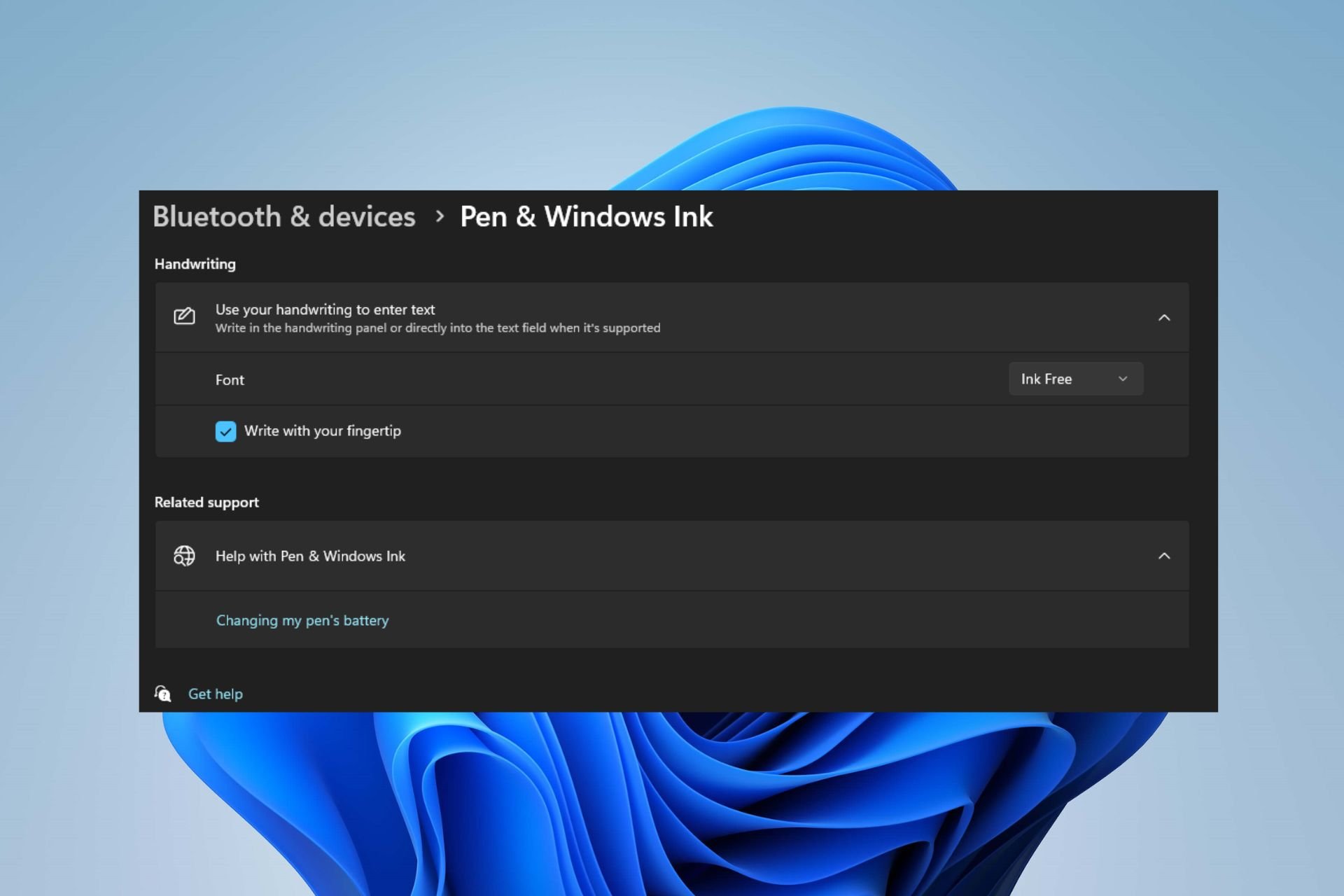
Task: Select the Ink Free value in the combo box
Action: point(1046,379)
